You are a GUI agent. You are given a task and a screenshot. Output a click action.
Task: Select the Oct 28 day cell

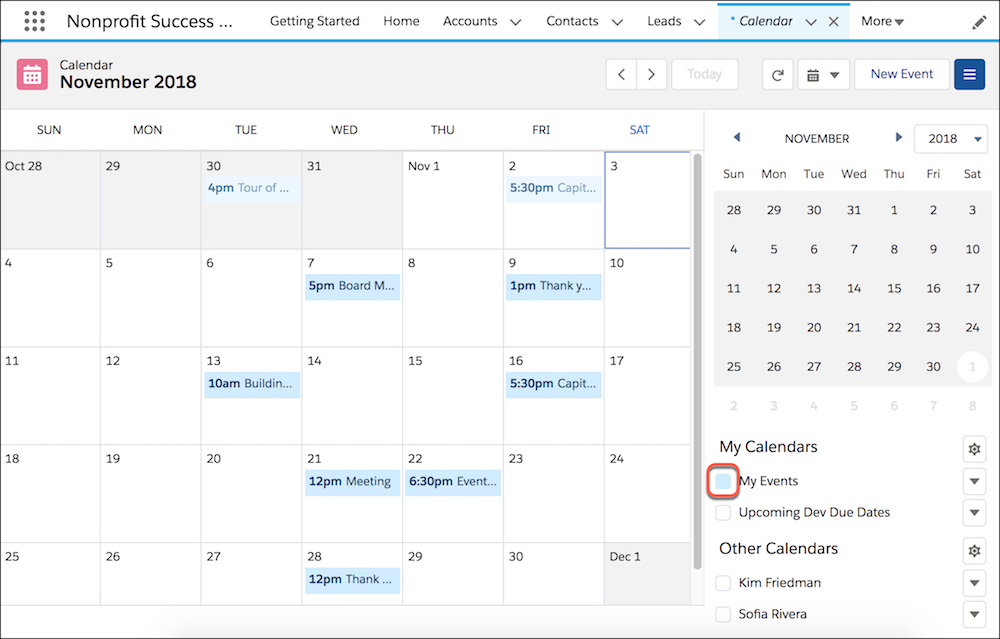[x=50, y=200]
